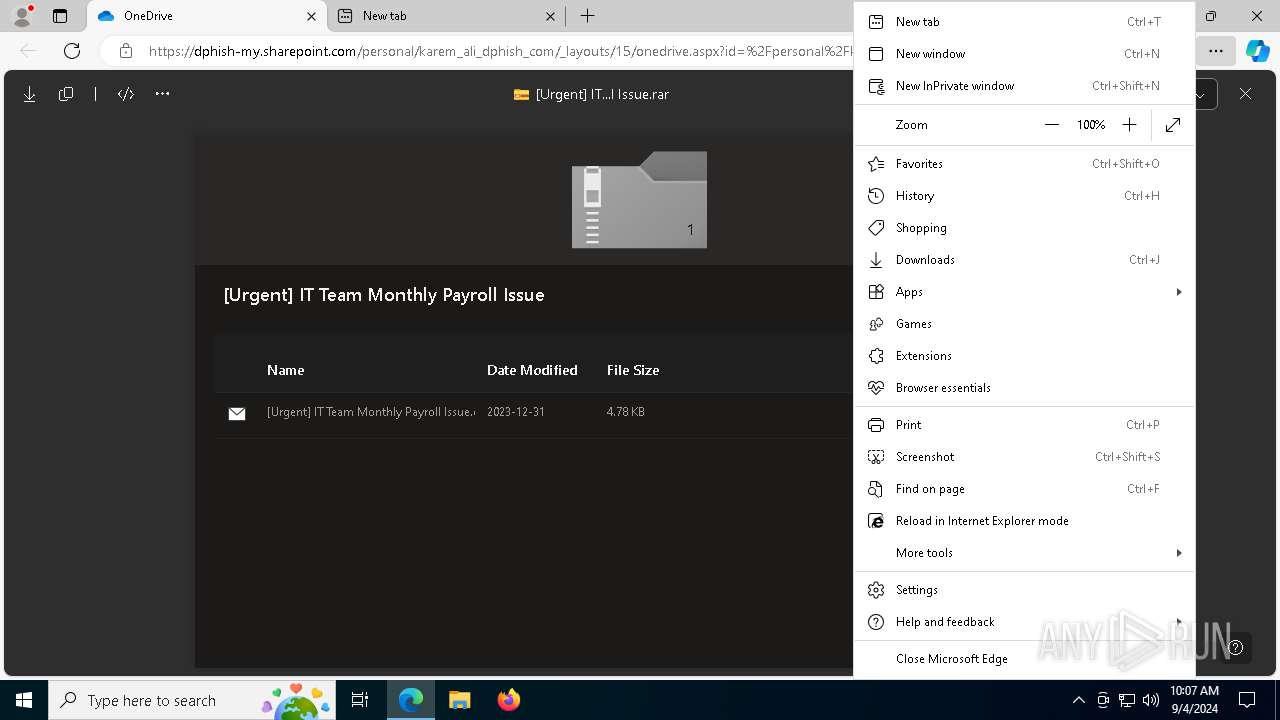Open Shopping from Edge menu
The height and width of the screenshot is (720, 1280).
(x=1024, y=228)
